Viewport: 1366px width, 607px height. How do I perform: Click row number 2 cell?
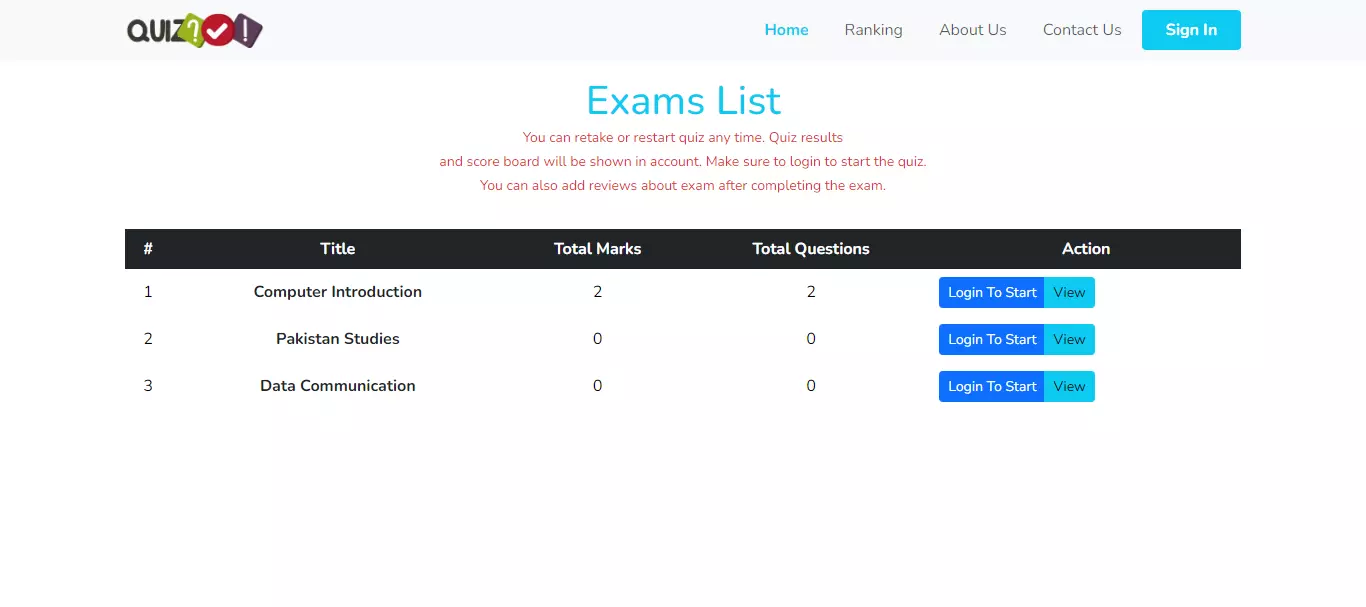[148, 339]
